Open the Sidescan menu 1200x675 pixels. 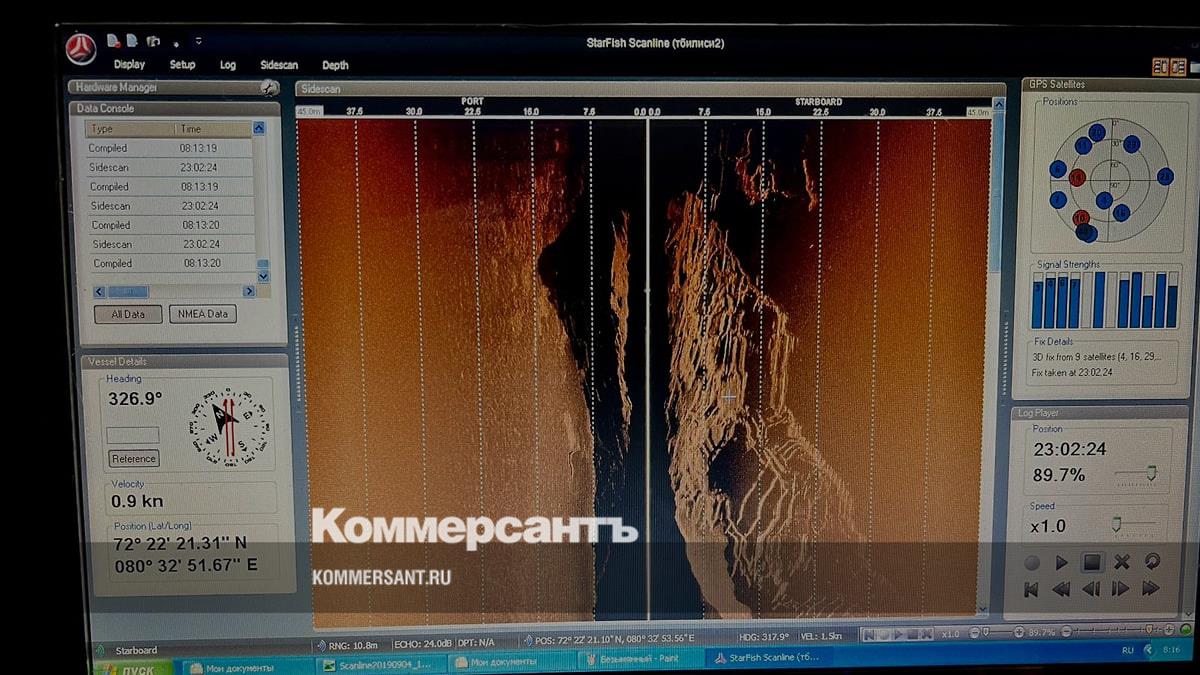[279, 65]
